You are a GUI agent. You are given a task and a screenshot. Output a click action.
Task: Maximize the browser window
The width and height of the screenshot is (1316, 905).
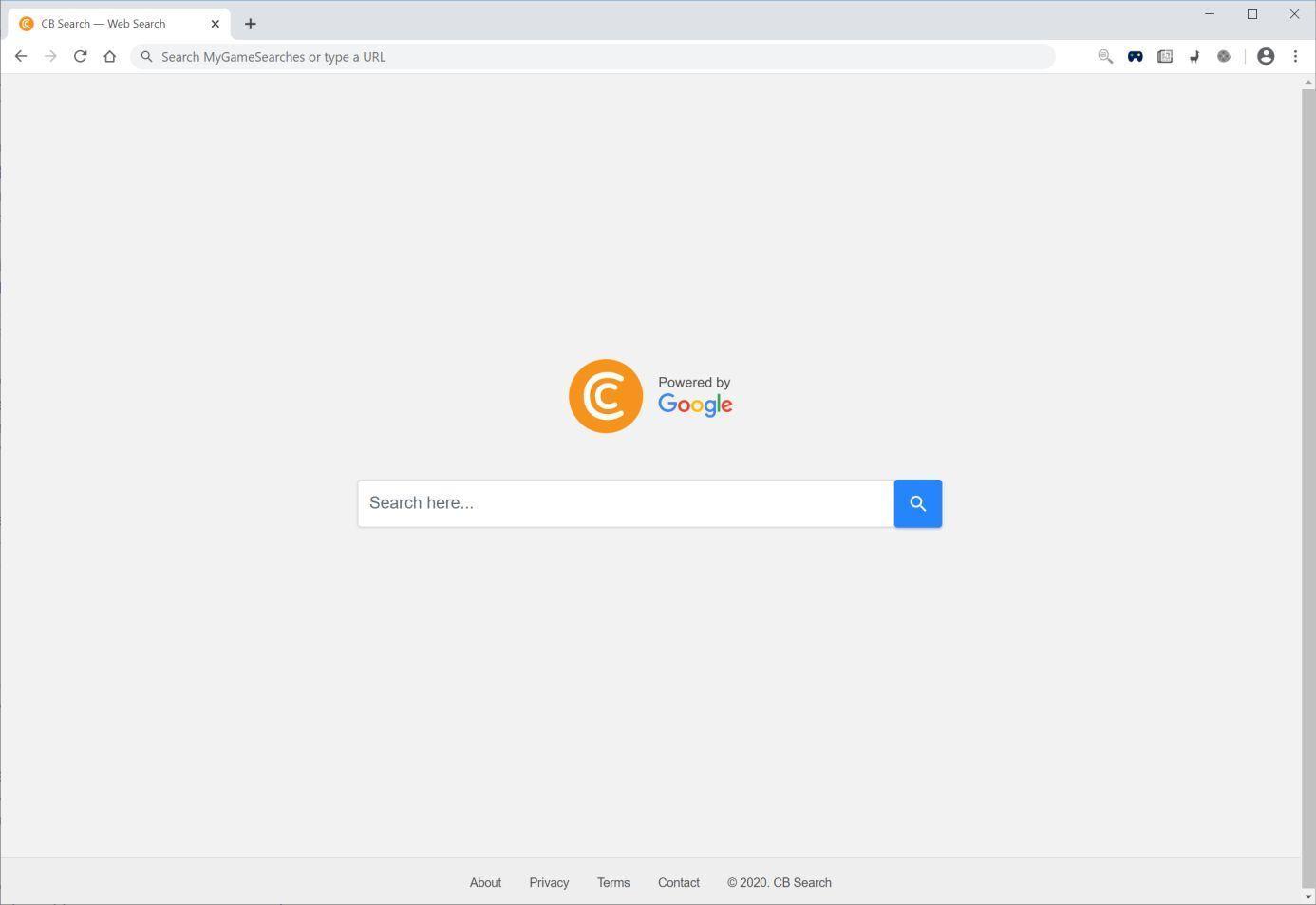tap(1252, 14)
